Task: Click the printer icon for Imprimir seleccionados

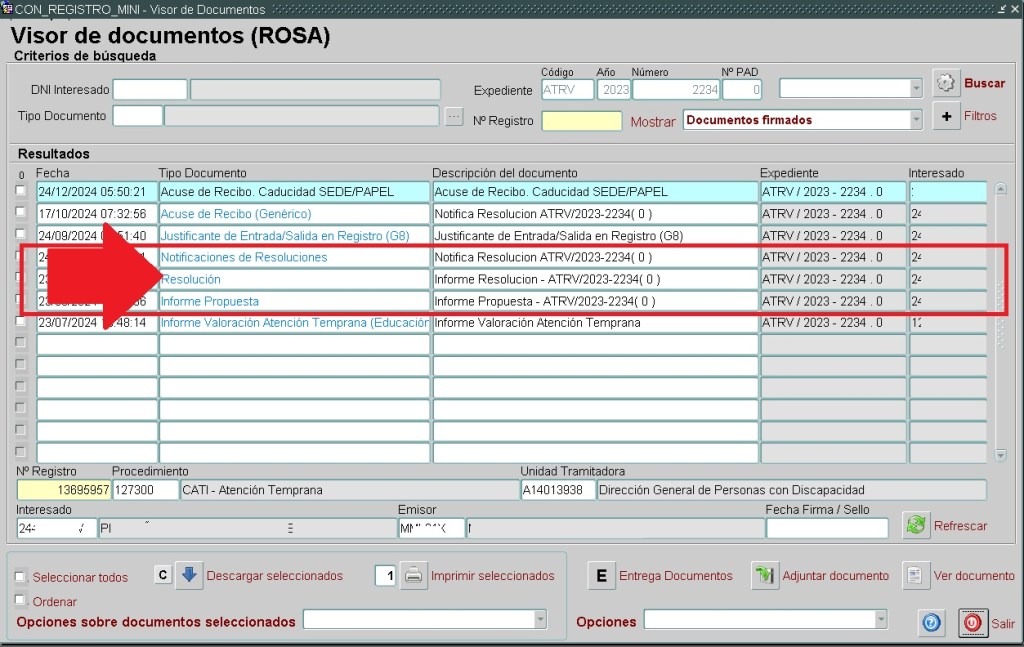Action: [414, 576]
